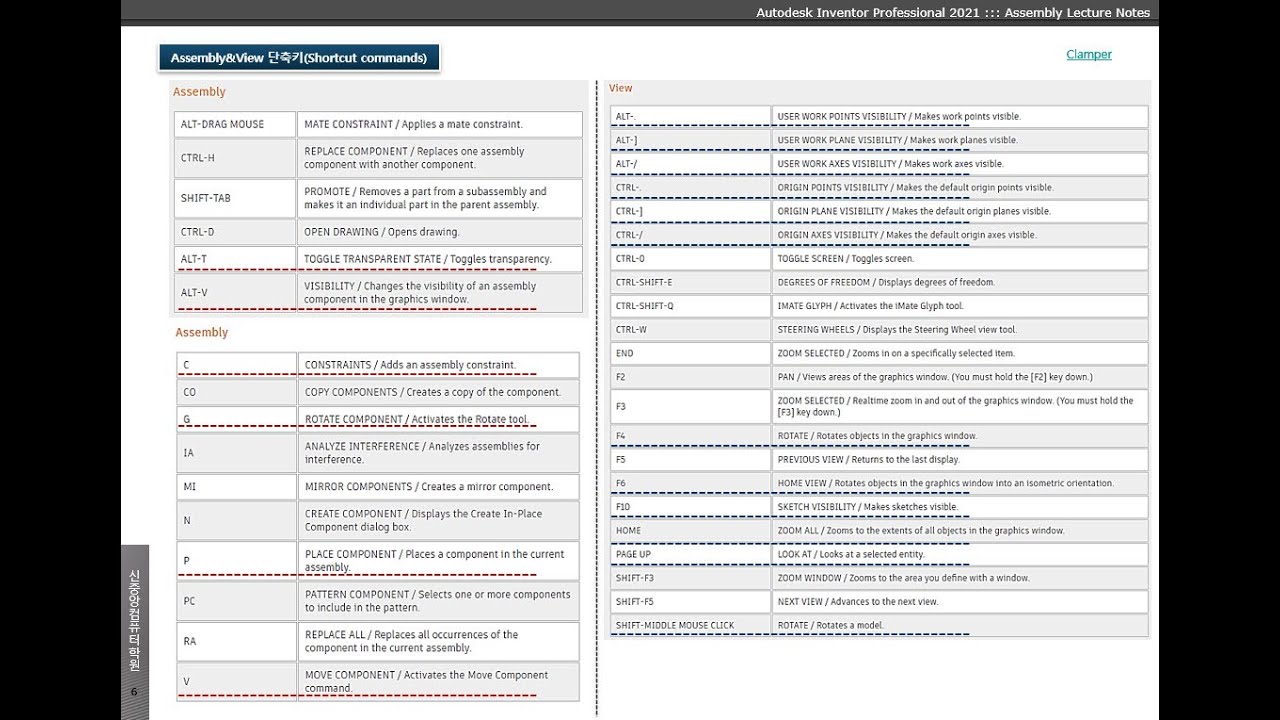Click the F2 shortcut cell
This screenshot has height=720, width=1280.
(x=691, y=377)
